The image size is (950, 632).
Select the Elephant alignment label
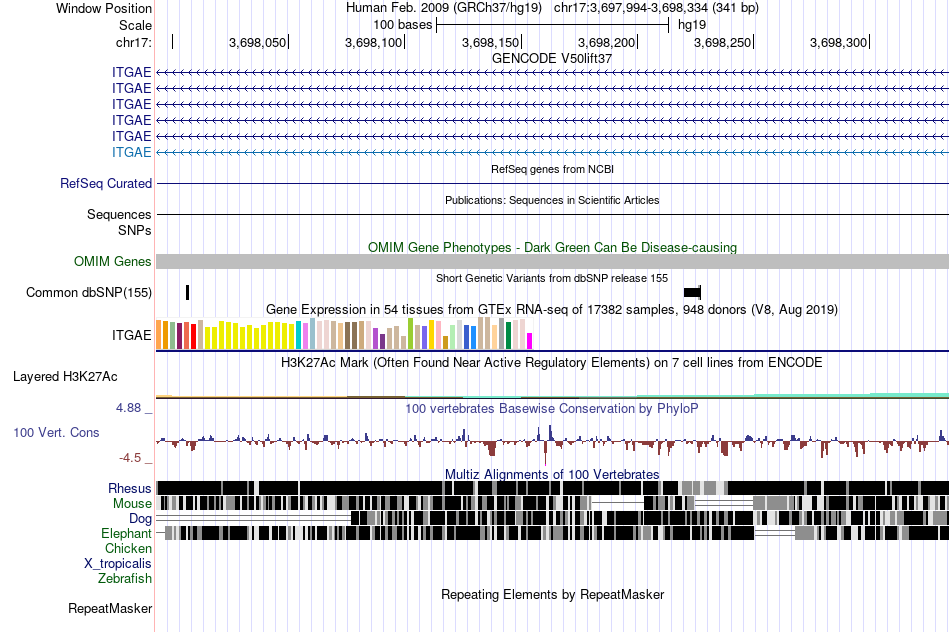pos(126,534)
